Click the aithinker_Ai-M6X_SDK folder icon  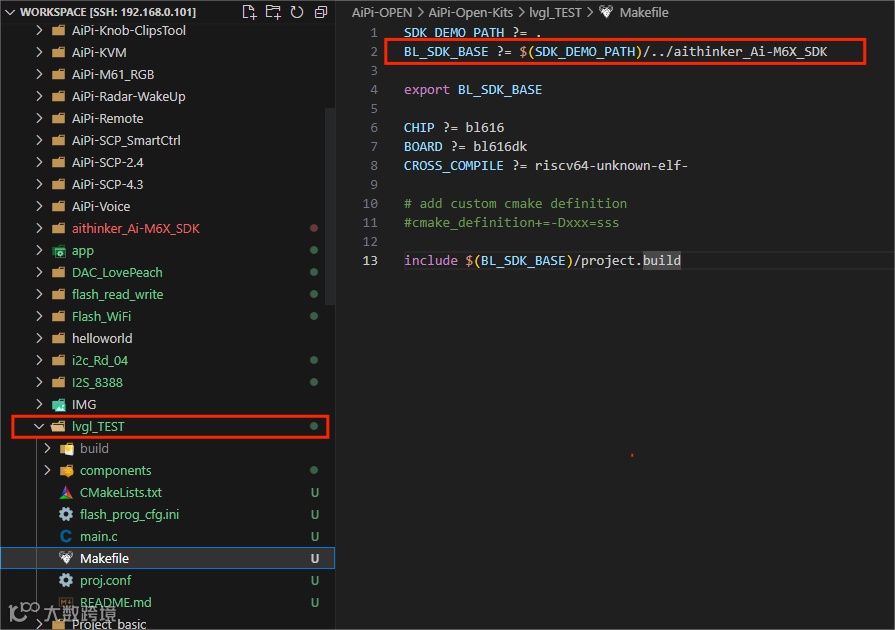(x=58, y=228)
